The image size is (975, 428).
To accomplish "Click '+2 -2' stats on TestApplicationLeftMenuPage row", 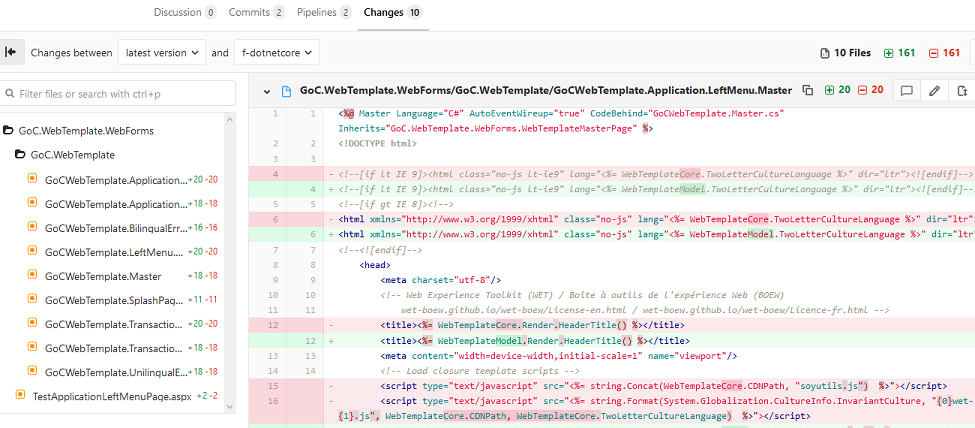I will pos(207,395).
